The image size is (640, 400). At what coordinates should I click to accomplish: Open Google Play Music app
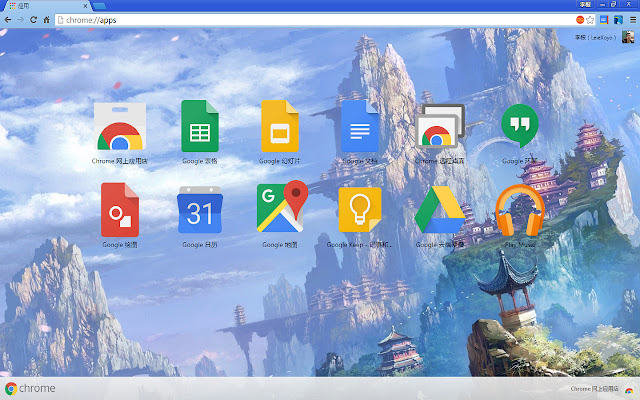click(519, 210)
